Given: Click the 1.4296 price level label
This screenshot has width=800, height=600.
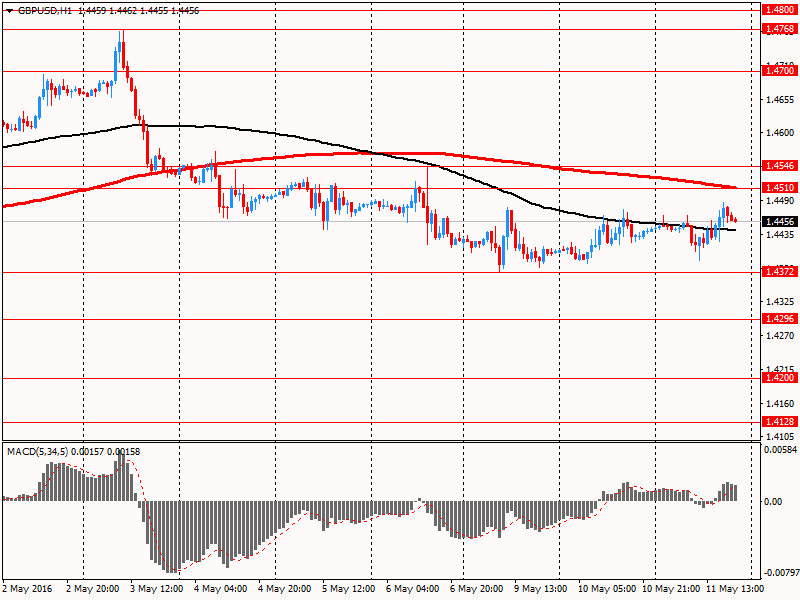Looking at the screenshot, I should pyautogui.click(x=780, y=319).
